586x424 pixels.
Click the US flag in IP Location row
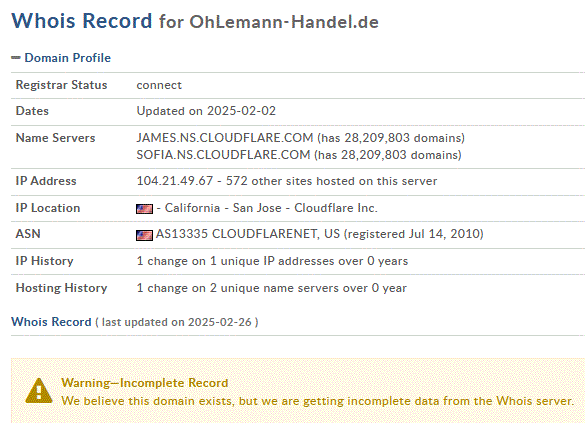pos(144,209)
